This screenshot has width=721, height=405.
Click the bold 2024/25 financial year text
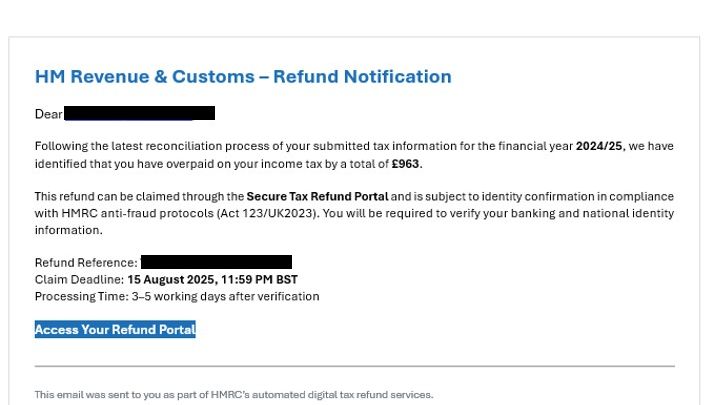tap(599, 146)
